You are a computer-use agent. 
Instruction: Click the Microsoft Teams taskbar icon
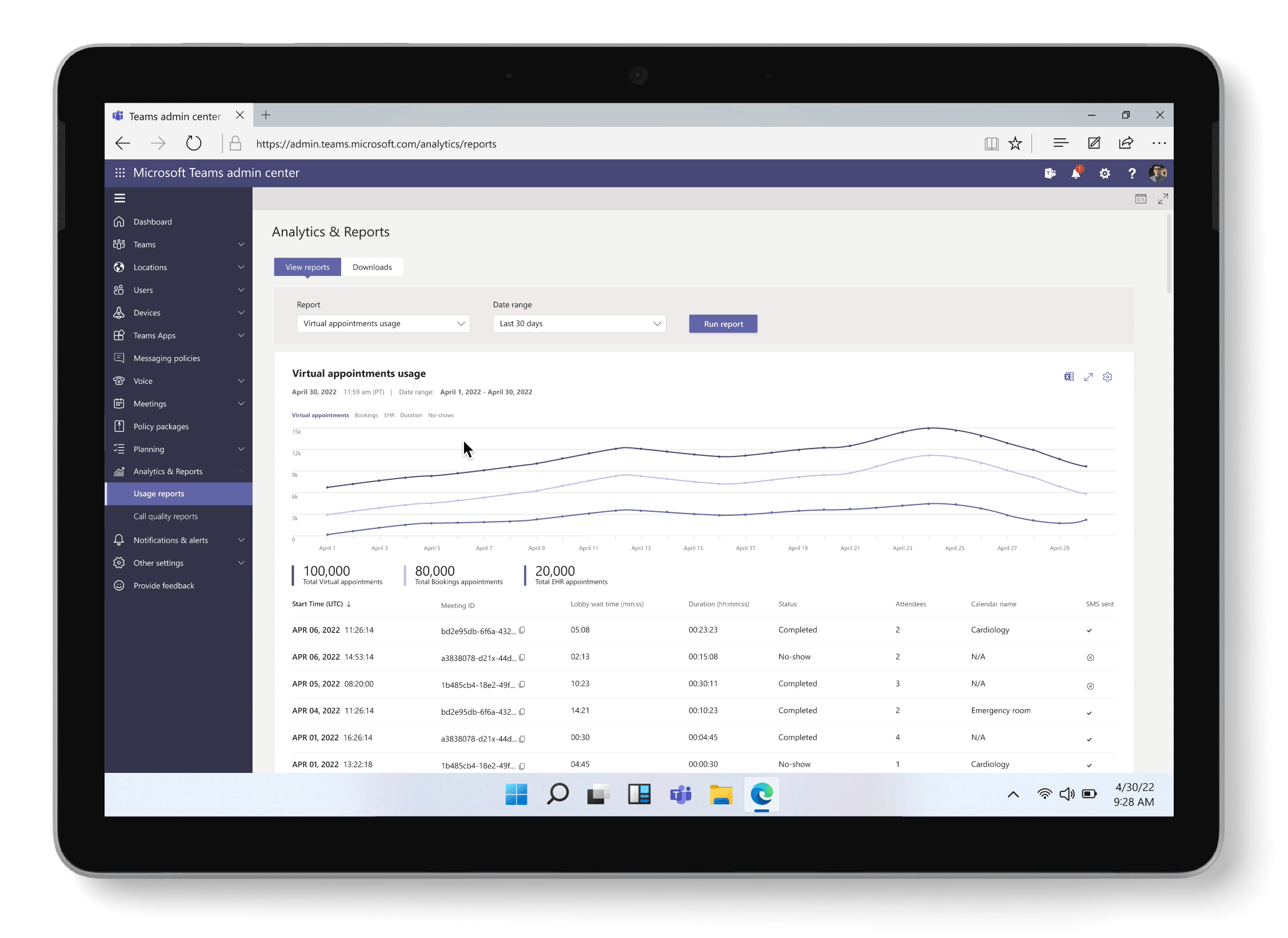pyautogui.click(x=680, y=794)
